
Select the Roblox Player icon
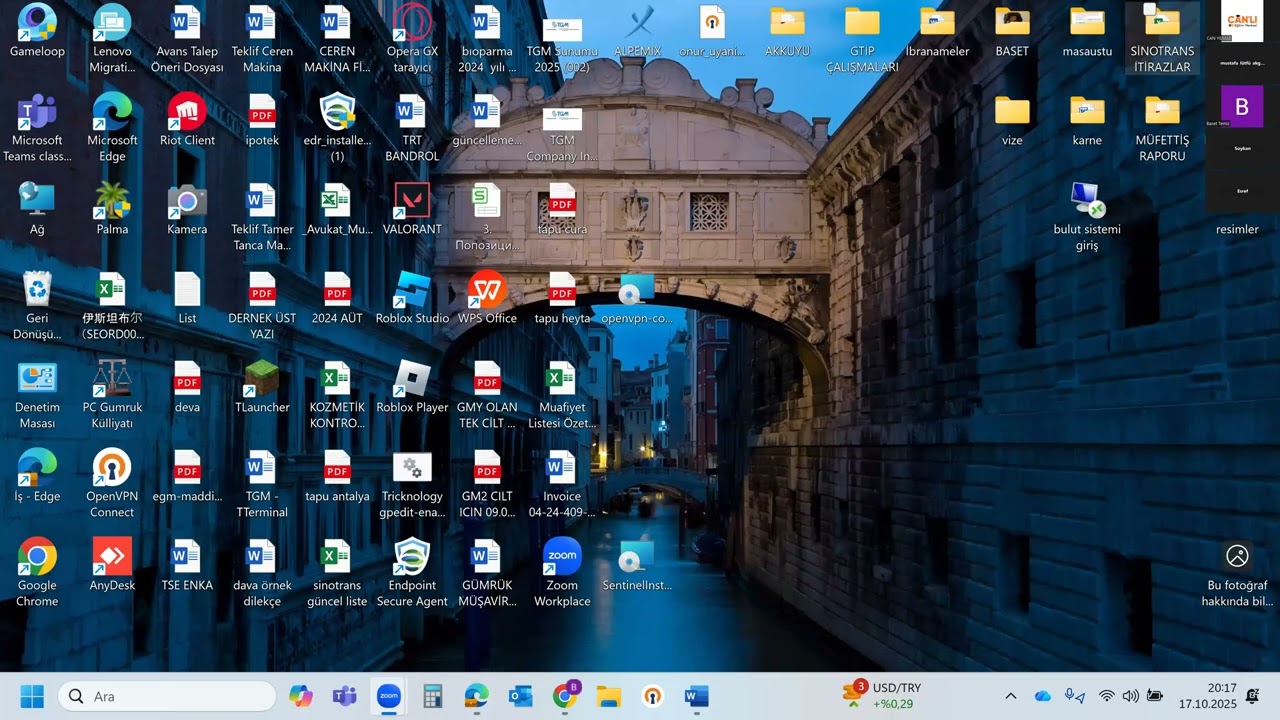(x=412, y=388)
